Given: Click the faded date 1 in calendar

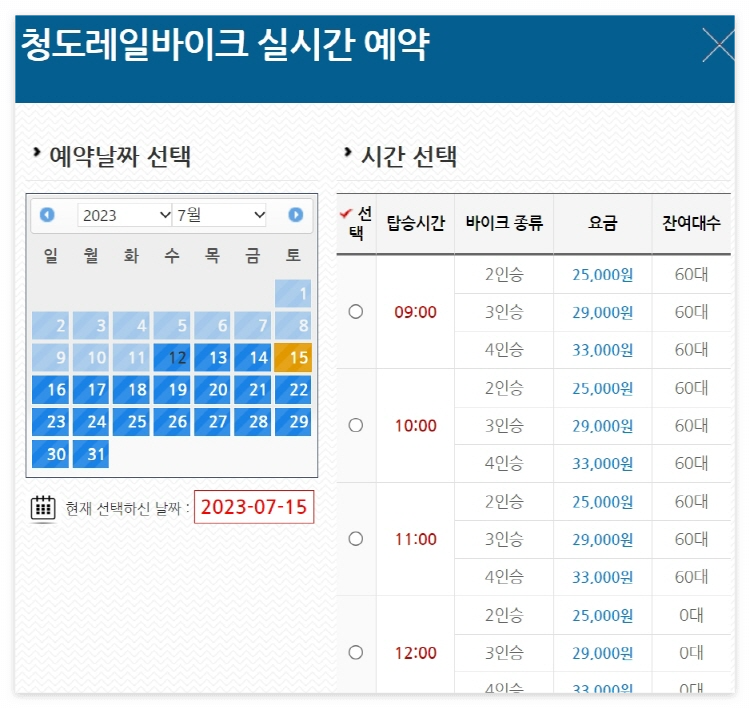Looking at the screenshot, I should tap(293, 293).
